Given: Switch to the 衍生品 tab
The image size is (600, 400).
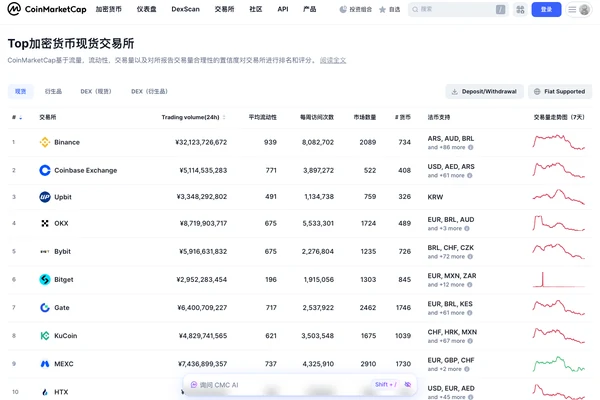Looking at the screenshot, I should pos(53,91).
